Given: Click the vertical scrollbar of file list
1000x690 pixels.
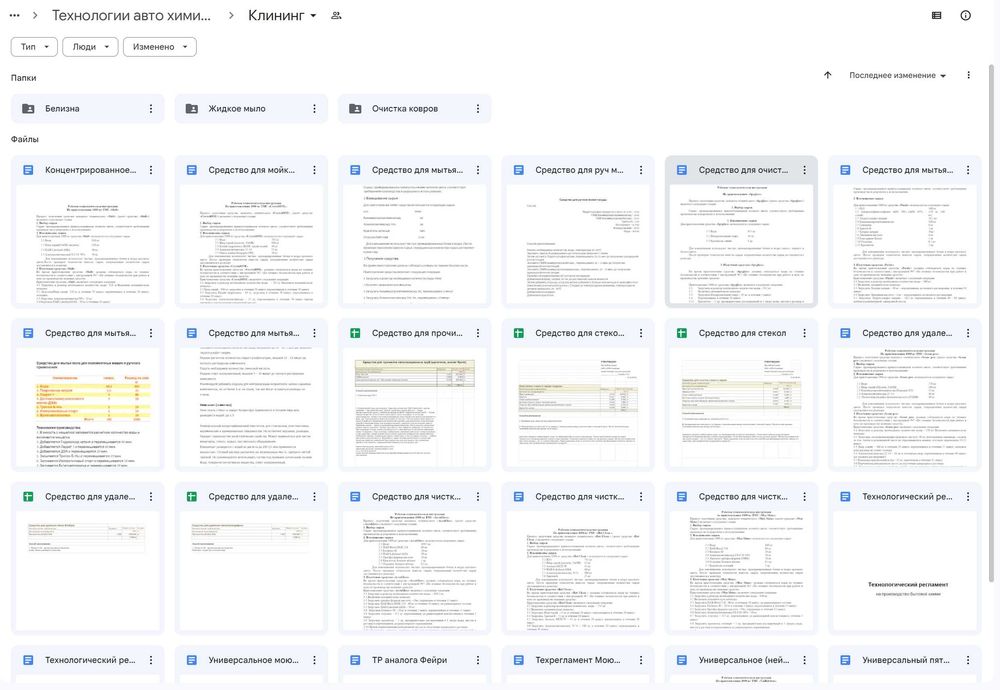Looking at the screenshot, I should coord(991,323).
